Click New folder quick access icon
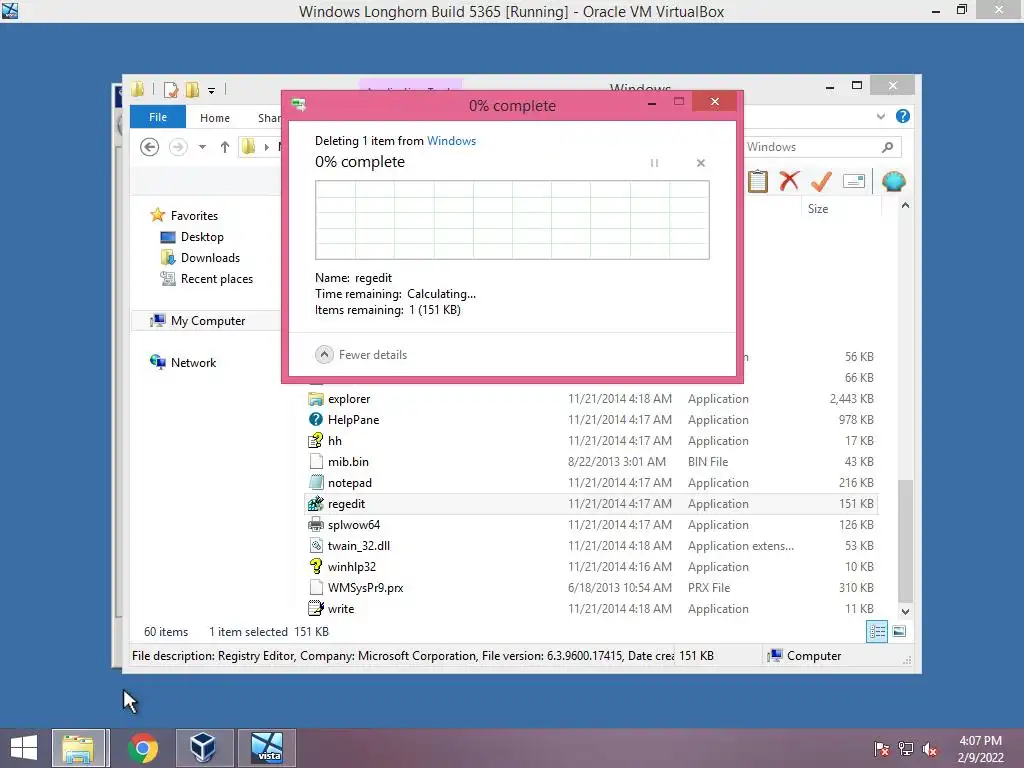Screen dimensions: 1024x768 click(193, 90)
